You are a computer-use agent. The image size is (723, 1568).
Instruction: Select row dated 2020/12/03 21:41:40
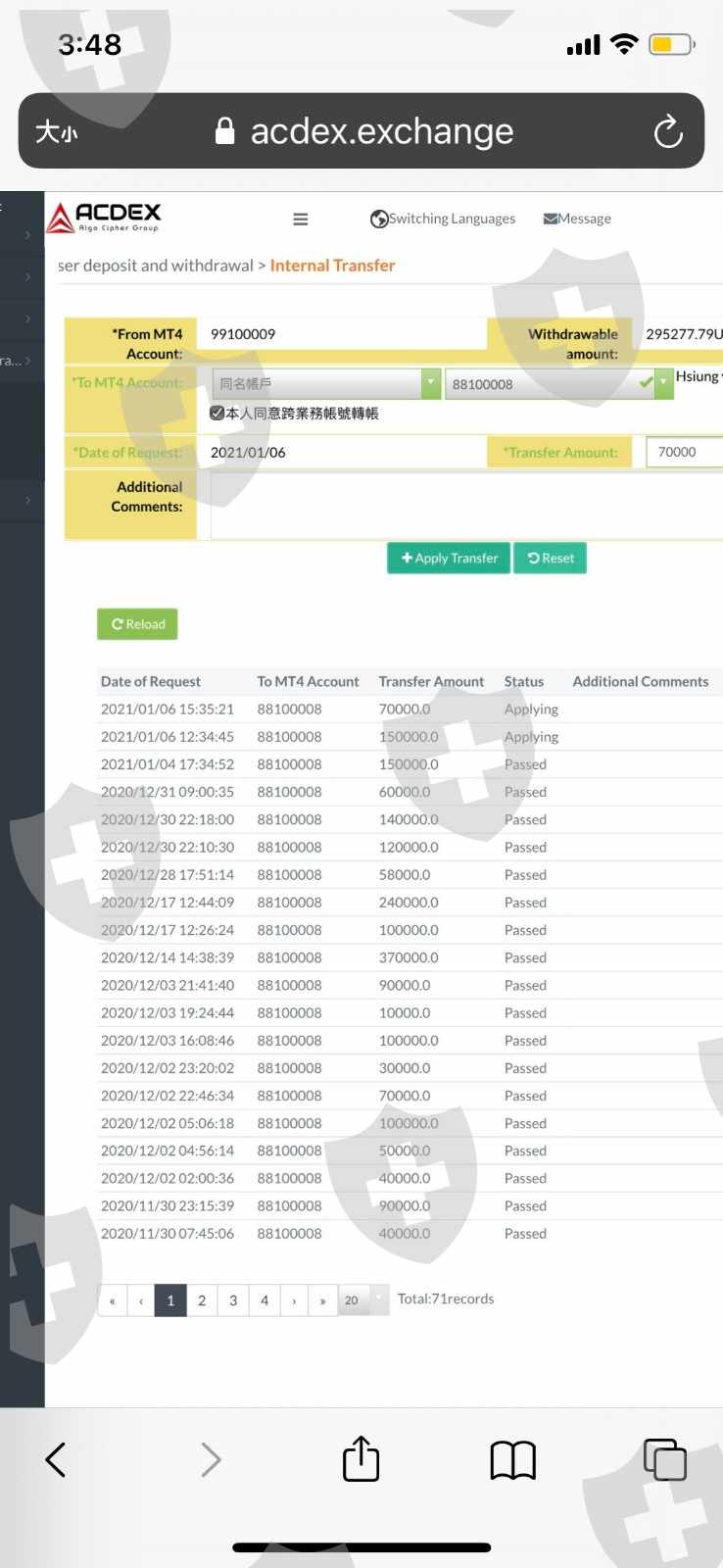click(410, 986)
